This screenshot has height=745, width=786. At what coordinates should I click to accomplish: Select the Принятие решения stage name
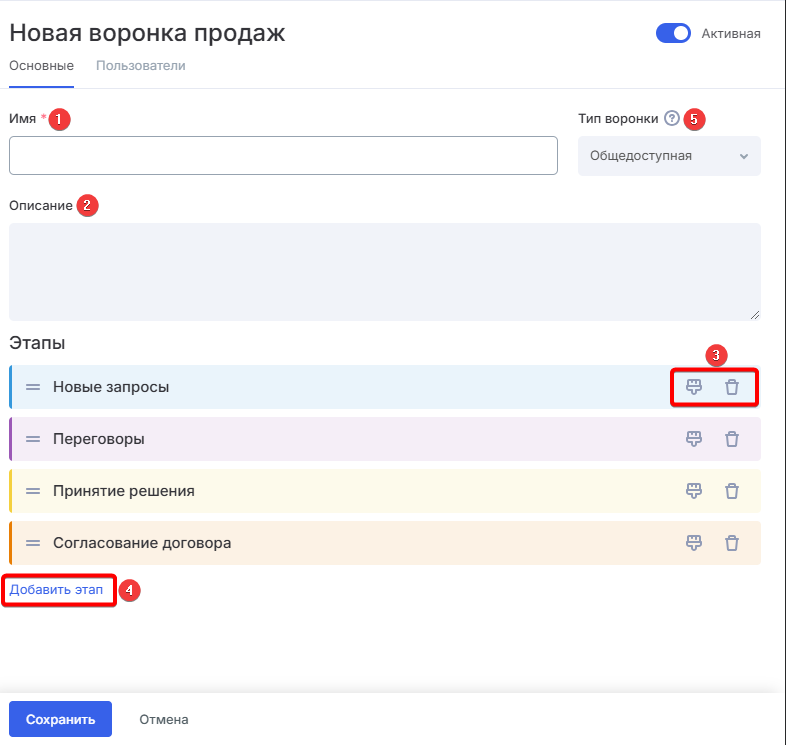[124, 491]
